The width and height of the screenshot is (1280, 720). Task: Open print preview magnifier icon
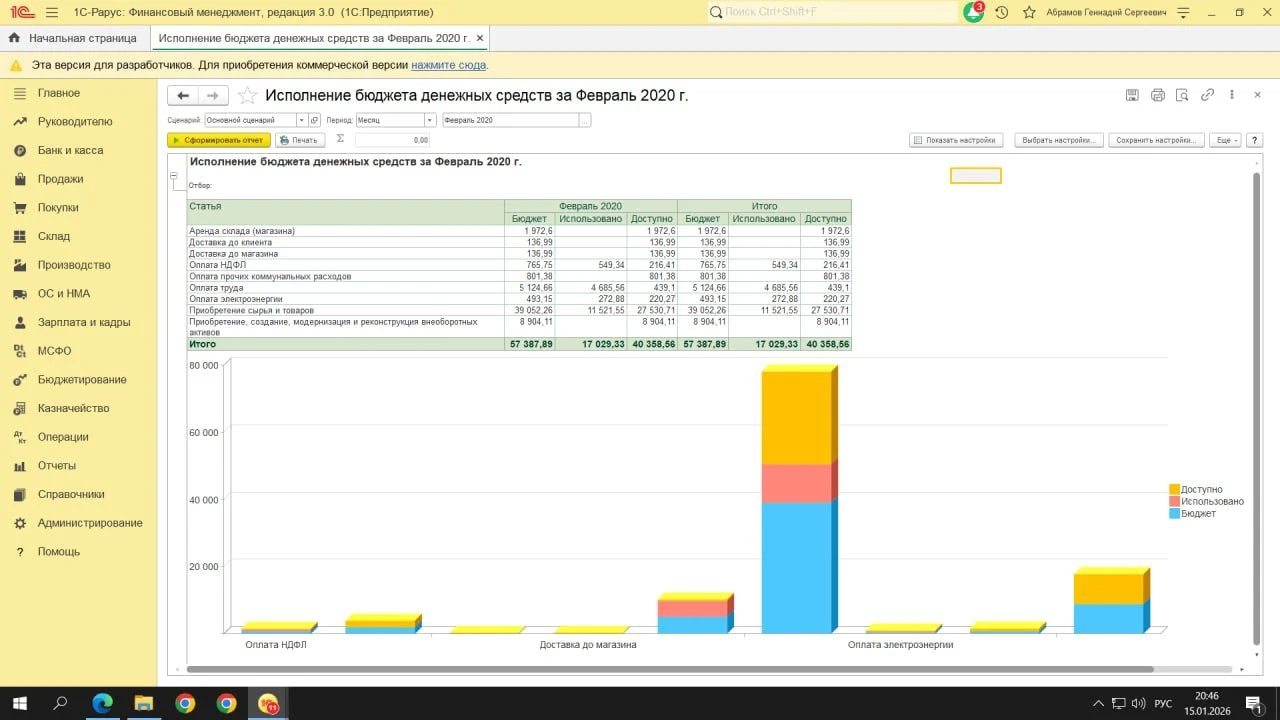1182,95
